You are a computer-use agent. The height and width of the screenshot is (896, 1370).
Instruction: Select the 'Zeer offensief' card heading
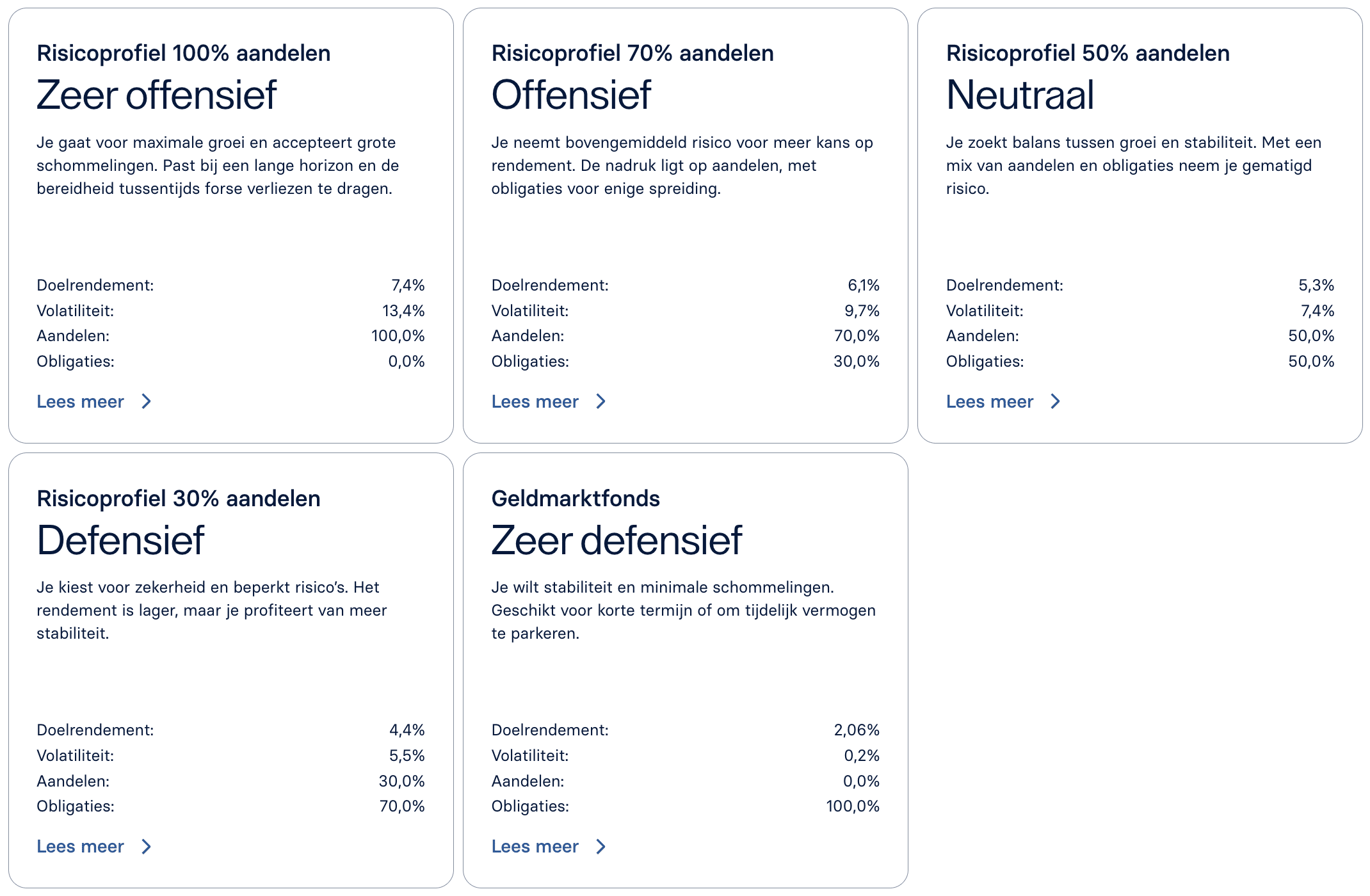click(x=156, y=95)
